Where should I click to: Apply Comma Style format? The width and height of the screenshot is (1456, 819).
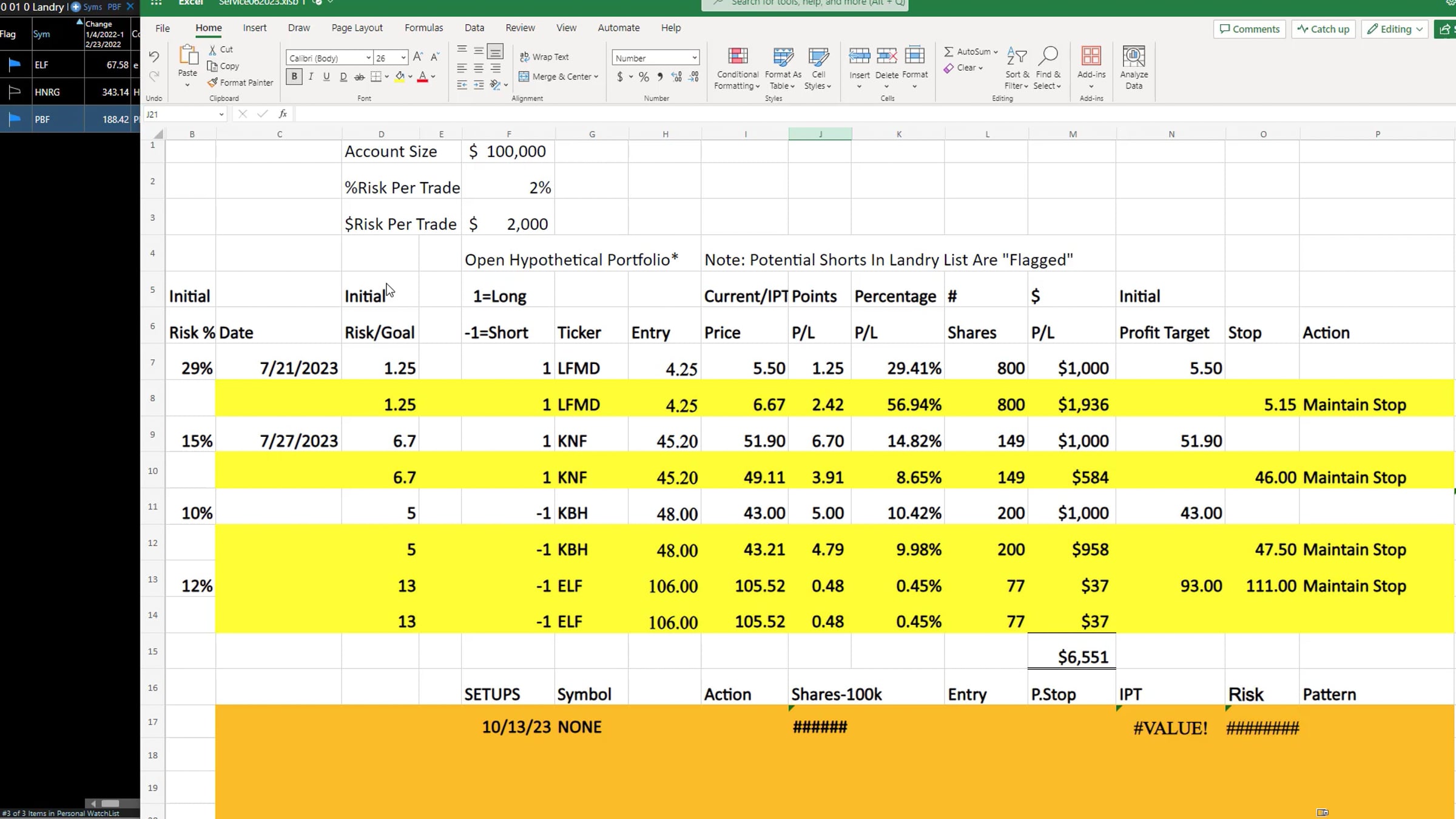(660, 76)
